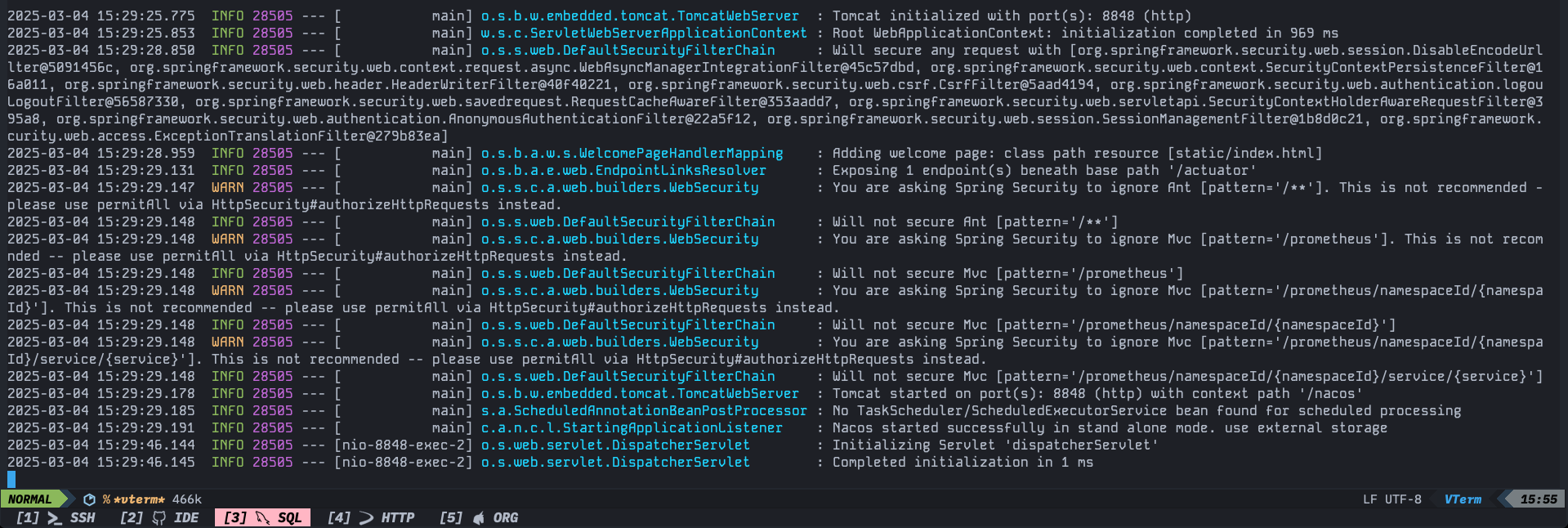The height and width of the screenshot is (528, 1568).
Task: Click the blue hexagon icon before *vterm*
Action: tap(89, 499)
